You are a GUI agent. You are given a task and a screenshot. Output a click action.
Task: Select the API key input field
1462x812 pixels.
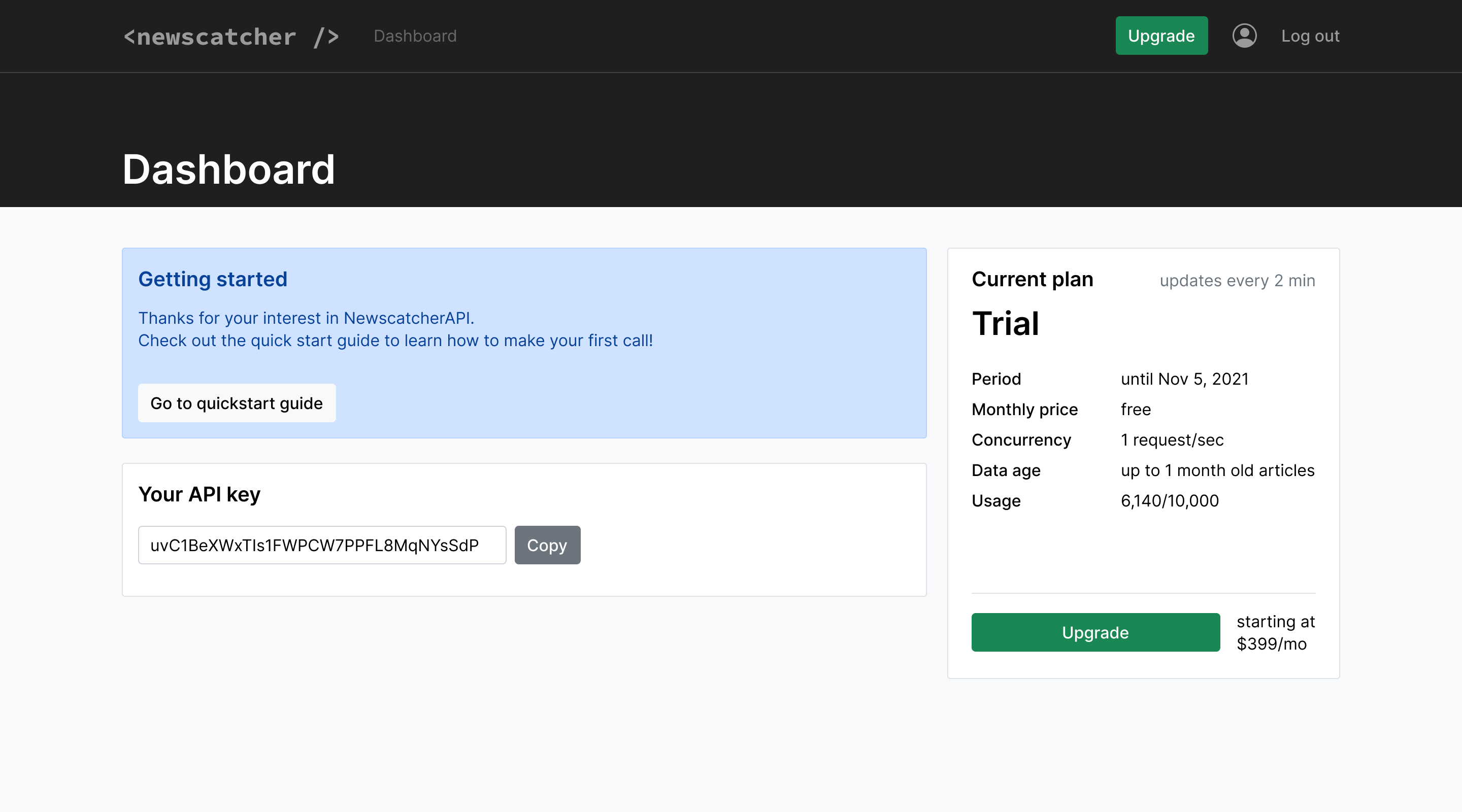(x=322, y=545)
